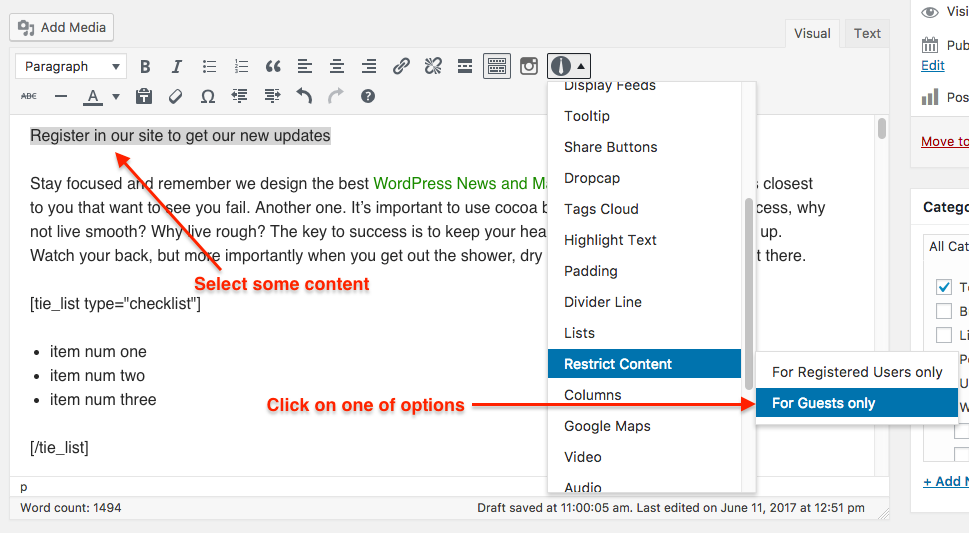Decrease paragraph indent
969x533 pixels.
point(240,96)
